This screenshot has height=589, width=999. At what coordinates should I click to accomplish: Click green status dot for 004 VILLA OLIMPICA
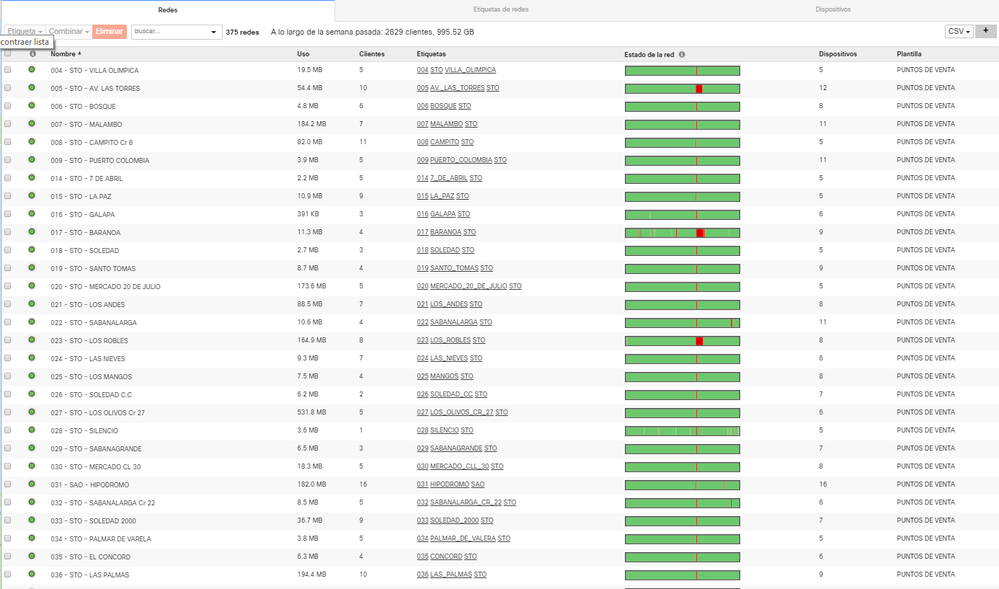pyautogui.click(x=32, y=70)
